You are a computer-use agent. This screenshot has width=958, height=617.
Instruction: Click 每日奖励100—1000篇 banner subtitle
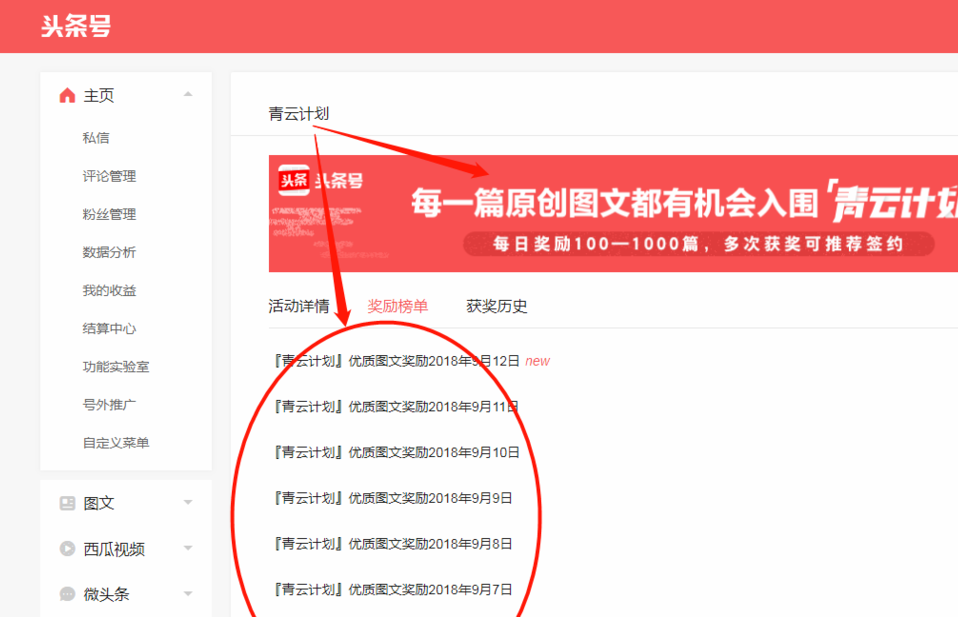(698, 244)
